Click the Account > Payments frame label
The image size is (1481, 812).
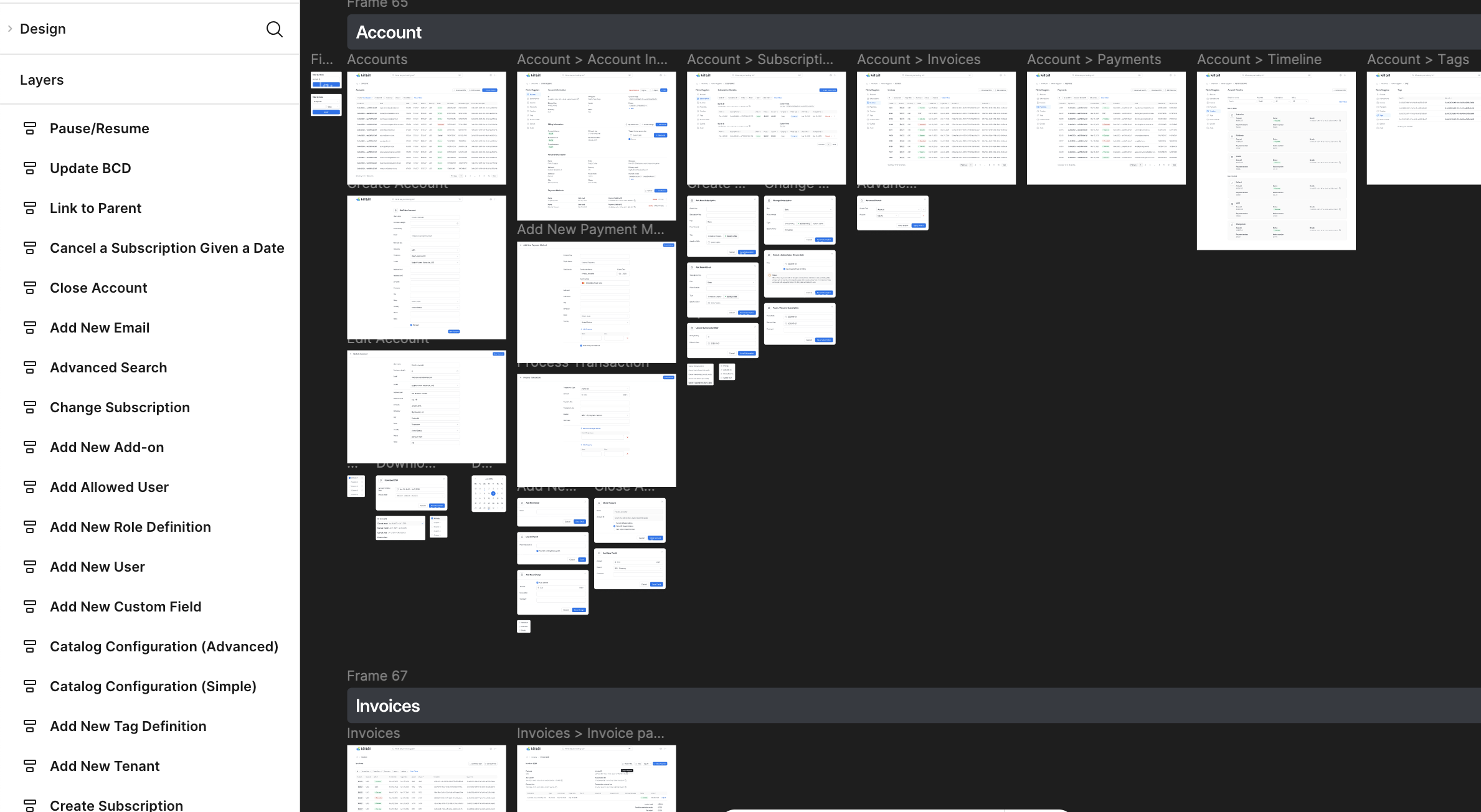tap(1094, 59)
